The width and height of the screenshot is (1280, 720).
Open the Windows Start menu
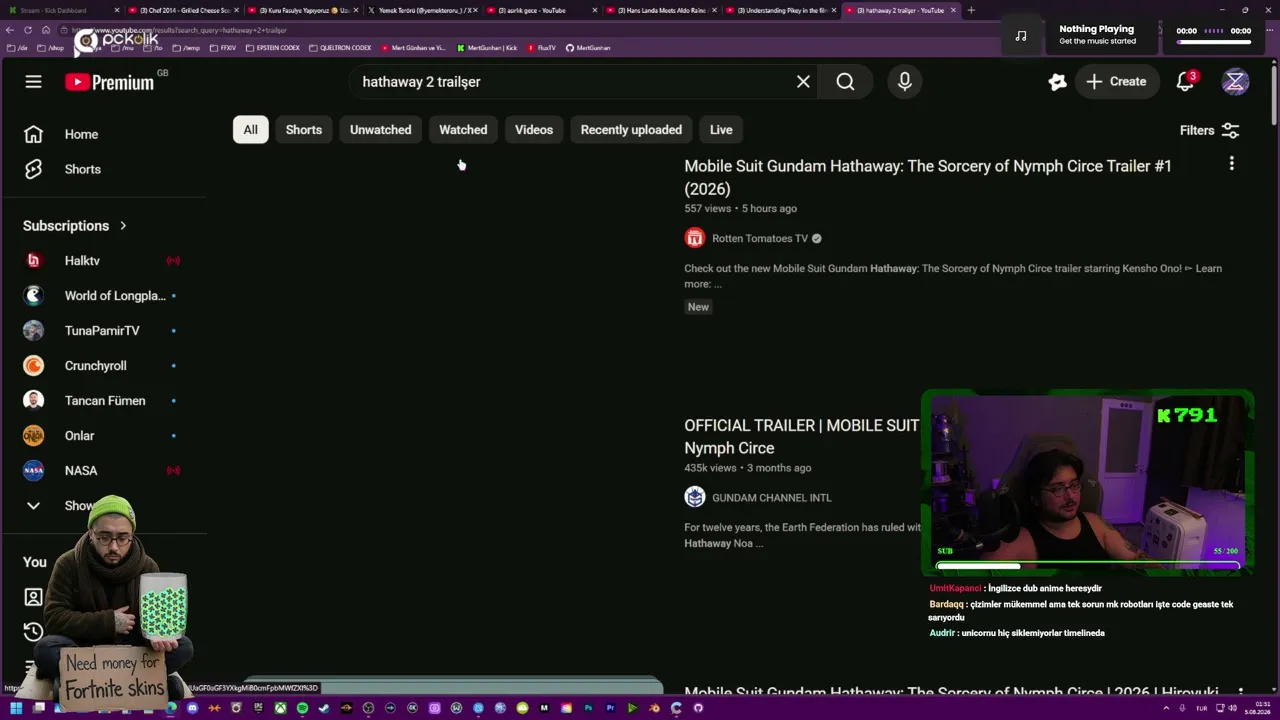[x=16, y=708]
